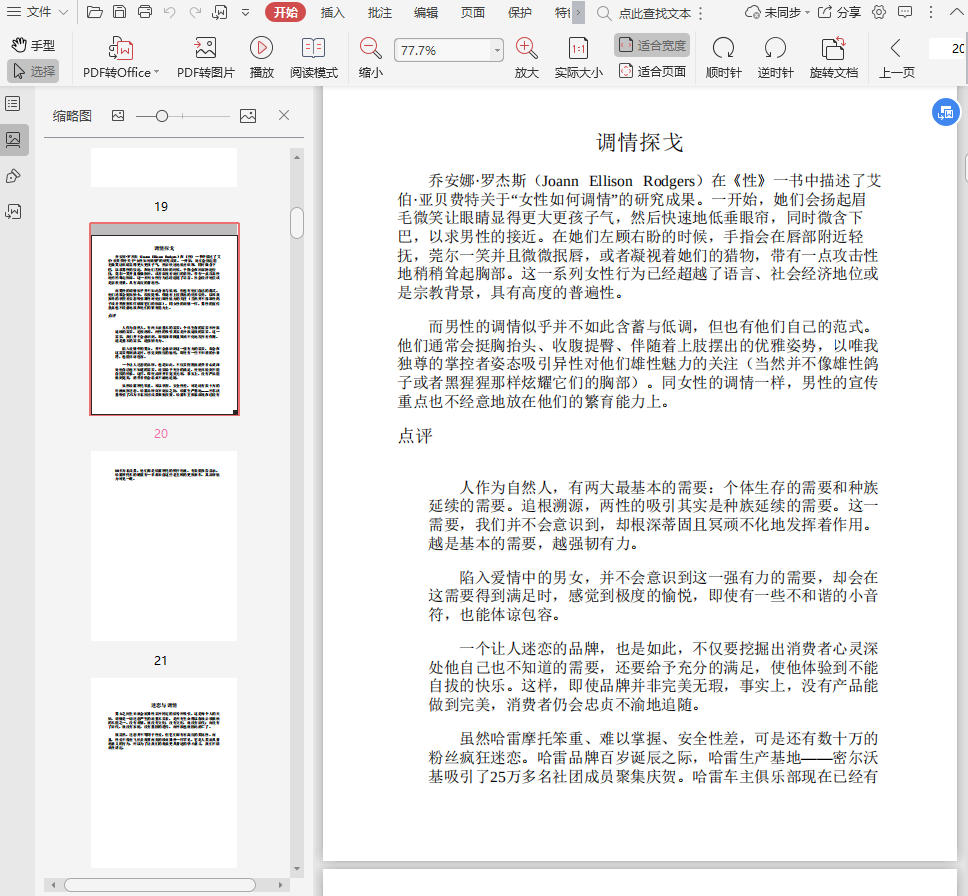Image resolution: width=968 pixels, height=896 pixels.
Task: Activate the 手型 hand tool
Action: point(33,45)
